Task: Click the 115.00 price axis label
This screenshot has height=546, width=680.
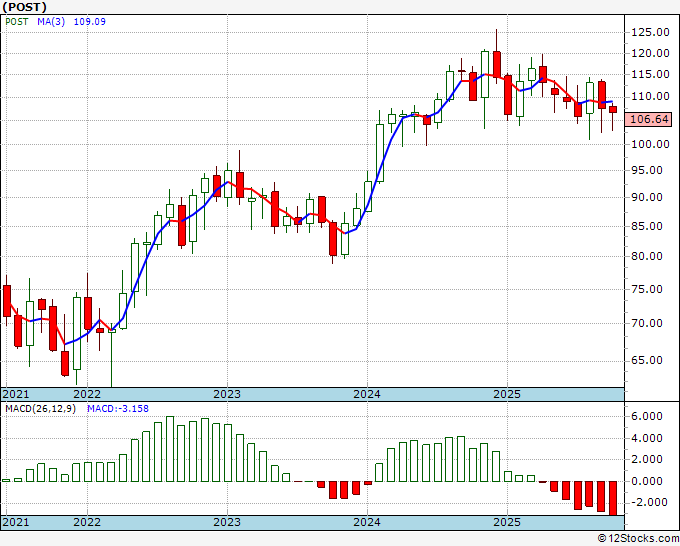Action: tap(650, 74)
